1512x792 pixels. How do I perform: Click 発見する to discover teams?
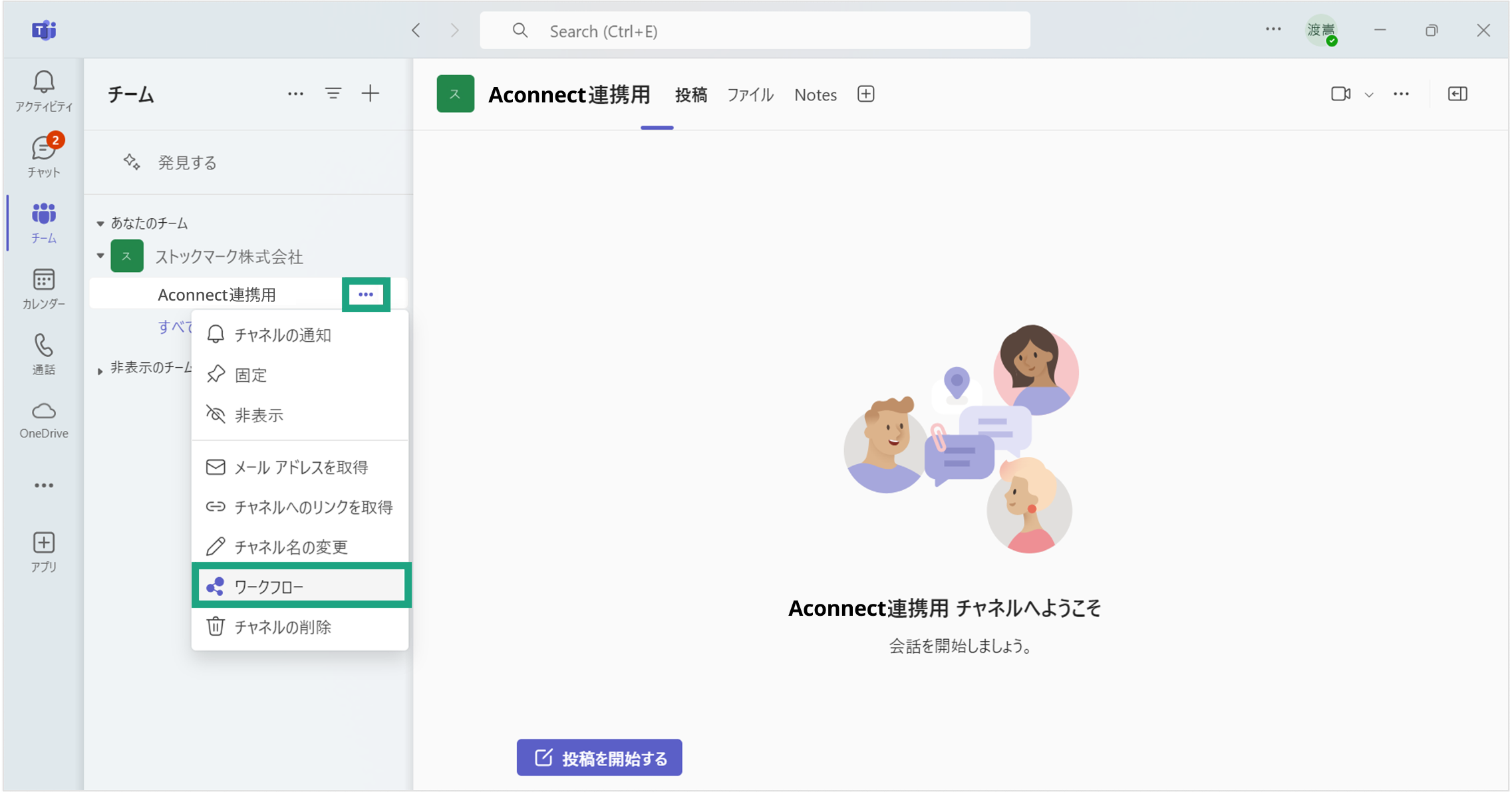(x=187, y=162)
